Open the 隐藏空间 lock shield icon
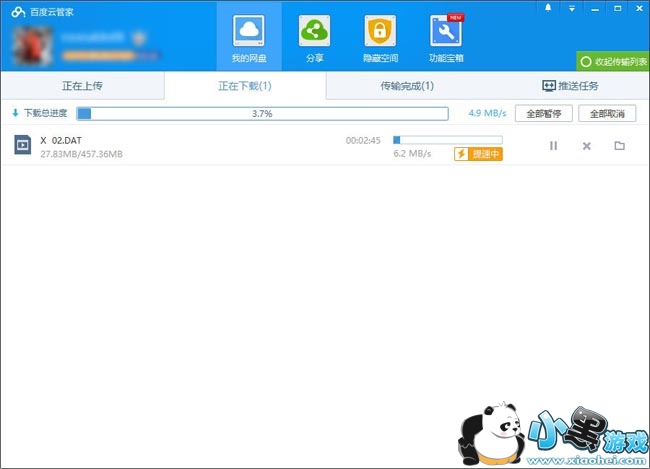This screenshot has width=650, height=469. point(380,31)
